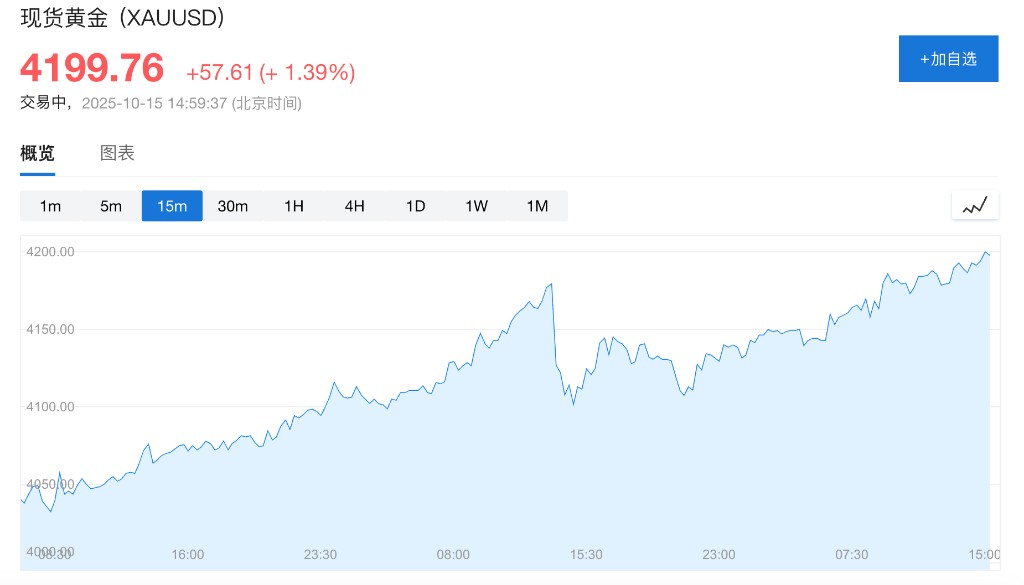Click the +57.61 (+1.39%) change value
This screenshot has height=585, width=1024.
click(270, 72)
